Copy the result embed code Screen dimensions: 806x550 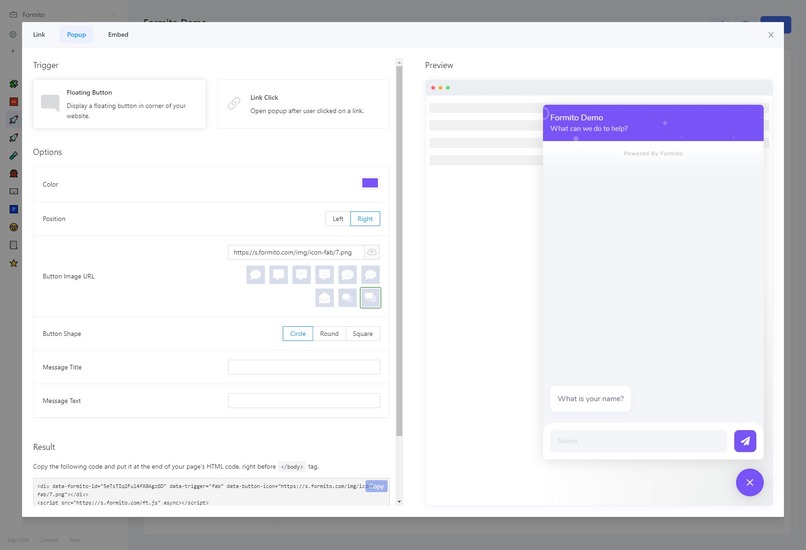(x=376, y=486)
